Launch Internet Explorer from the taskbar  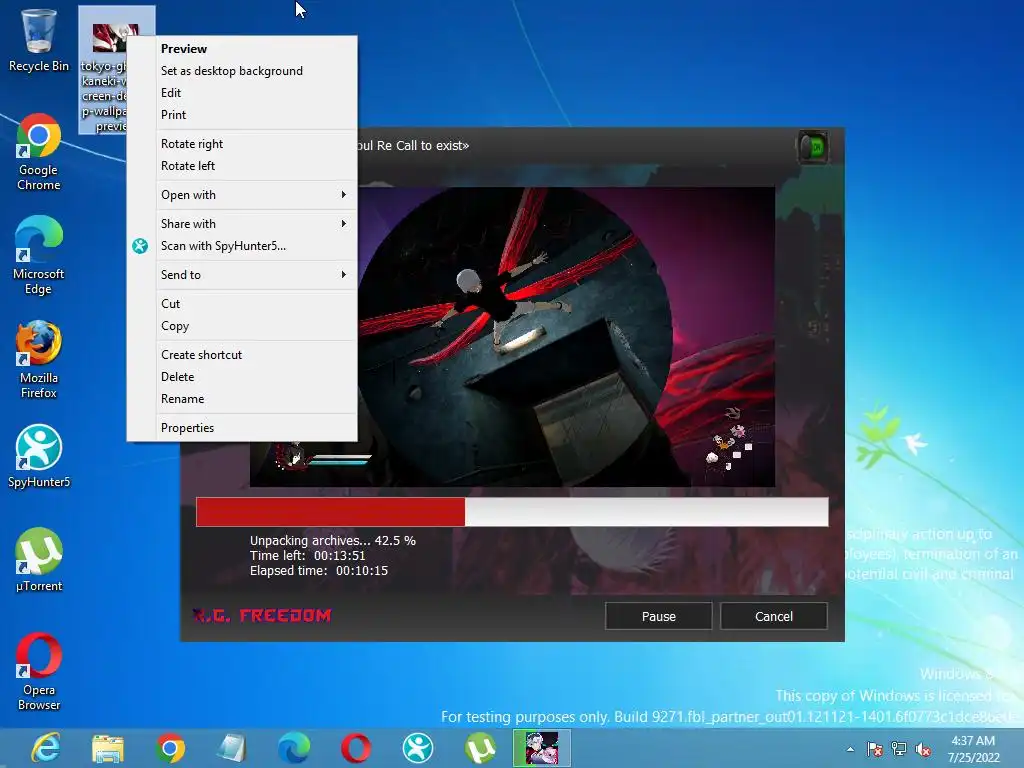tap(46, 748)
